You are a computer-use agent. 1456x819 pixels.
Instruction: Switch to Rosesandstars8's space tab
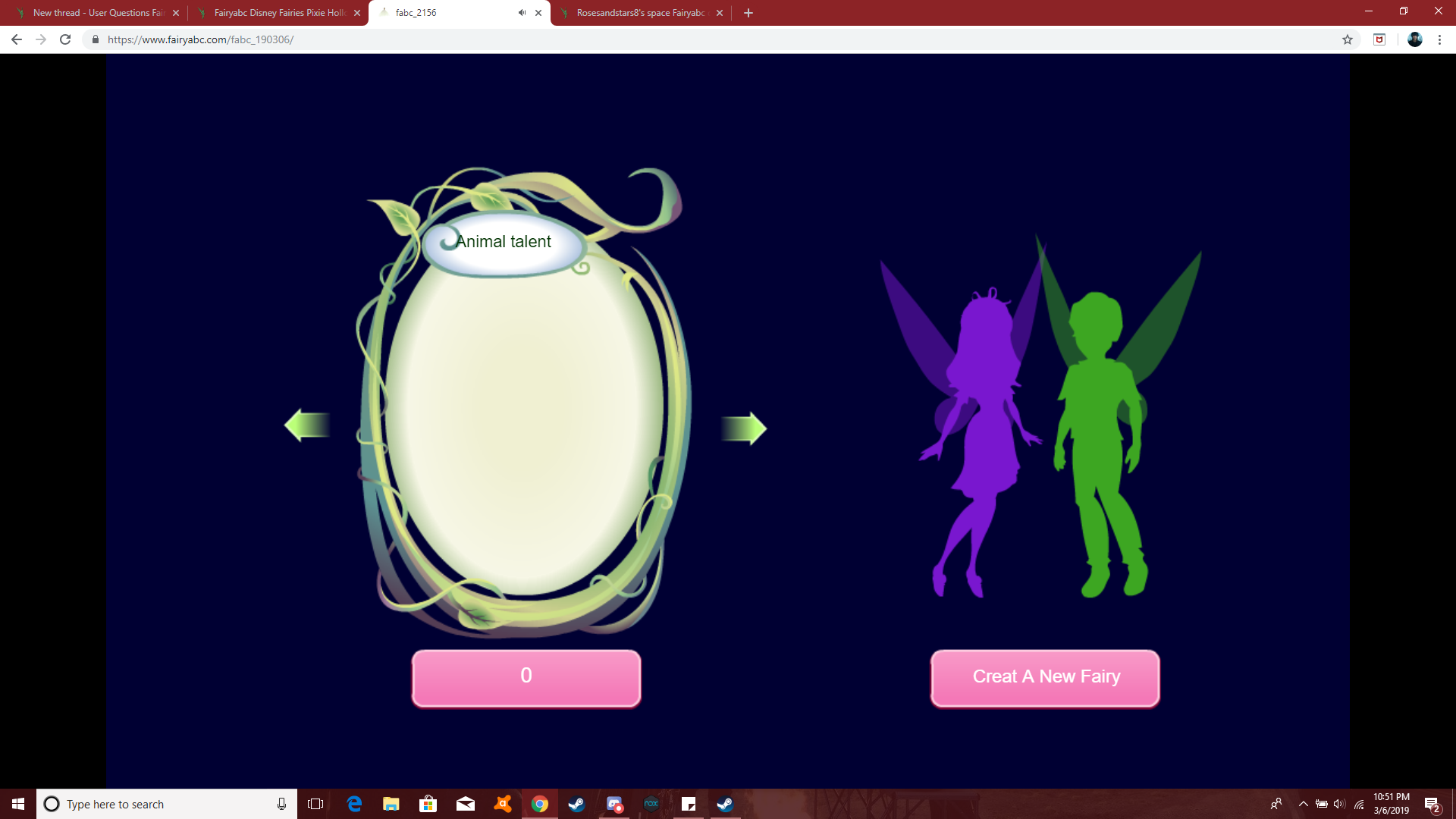point(641,12)
